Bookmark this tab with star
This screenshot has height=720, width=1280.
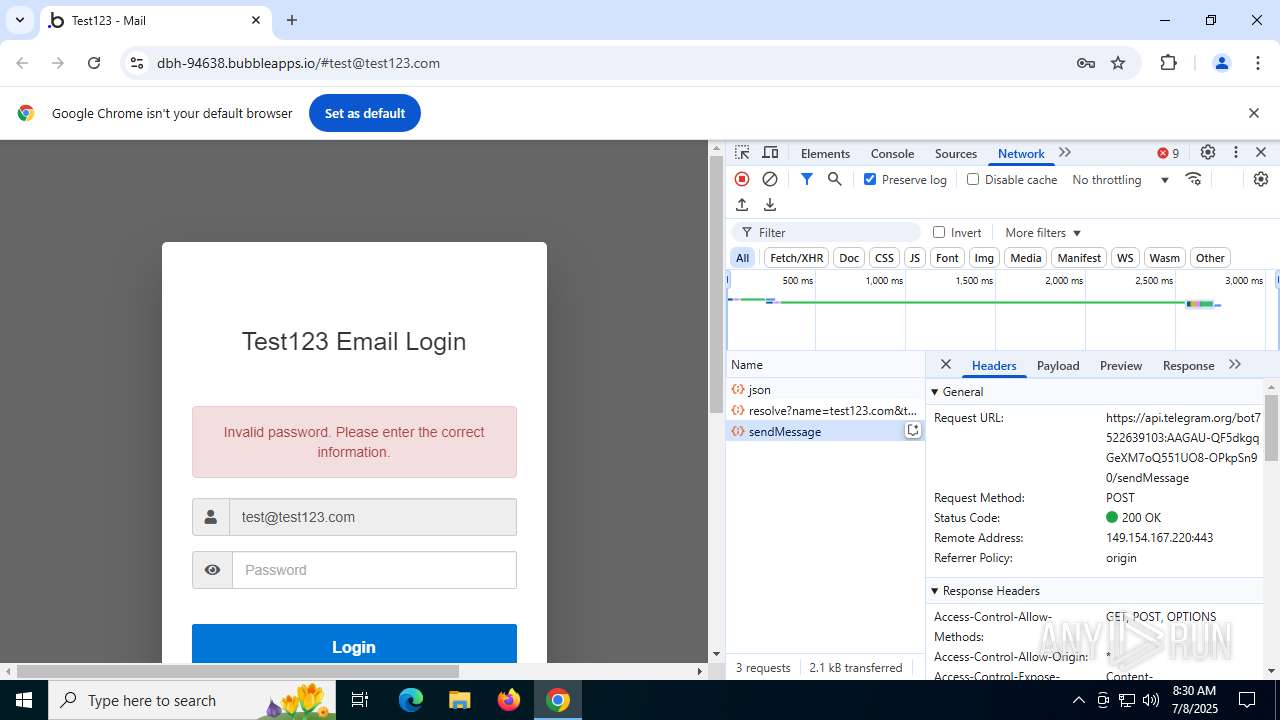[x=1118, y=63]
